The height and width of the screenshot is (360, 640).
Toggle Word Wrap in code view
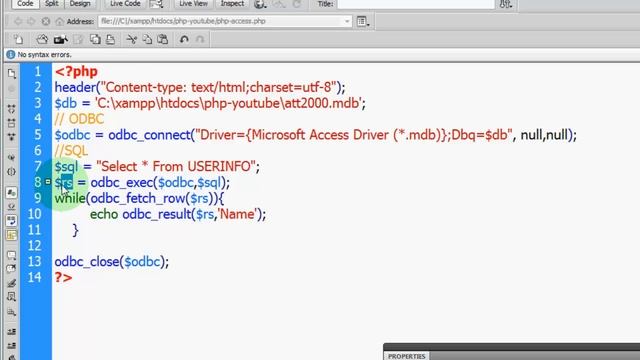point(11,221)
